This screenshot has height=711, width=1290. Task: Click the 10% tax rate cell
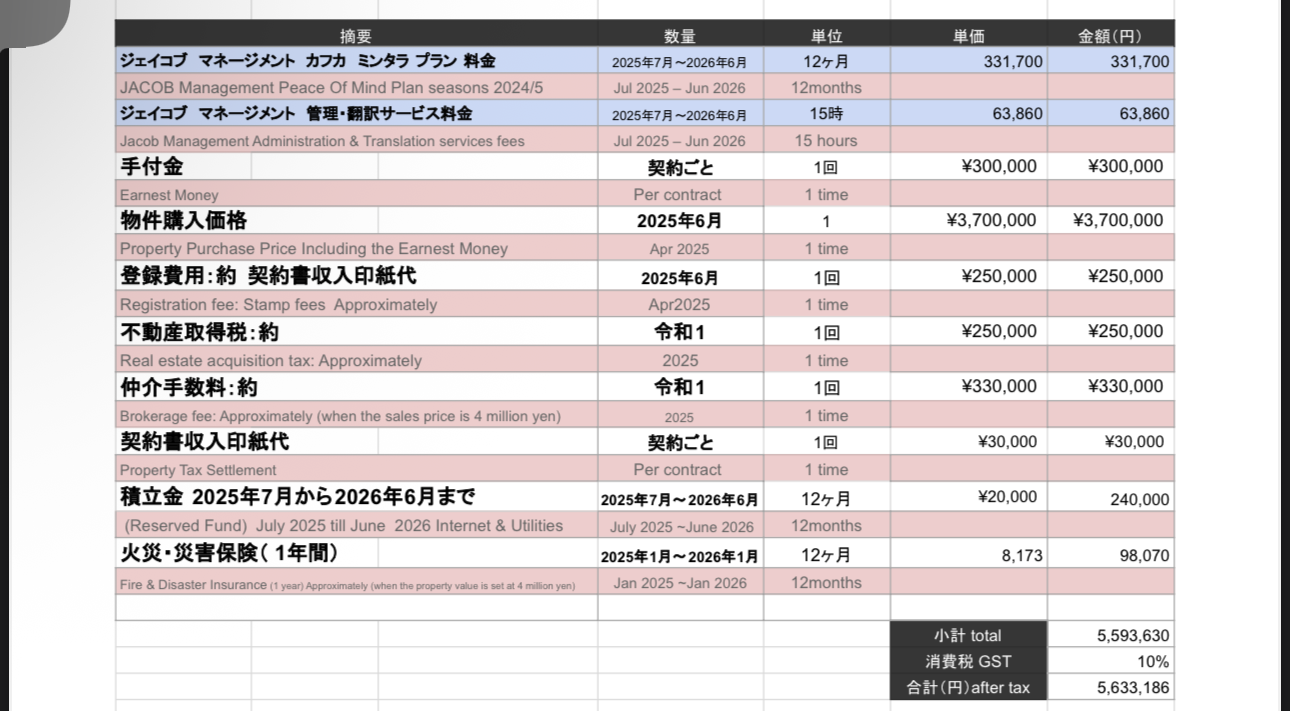(x=1110, y=661)
